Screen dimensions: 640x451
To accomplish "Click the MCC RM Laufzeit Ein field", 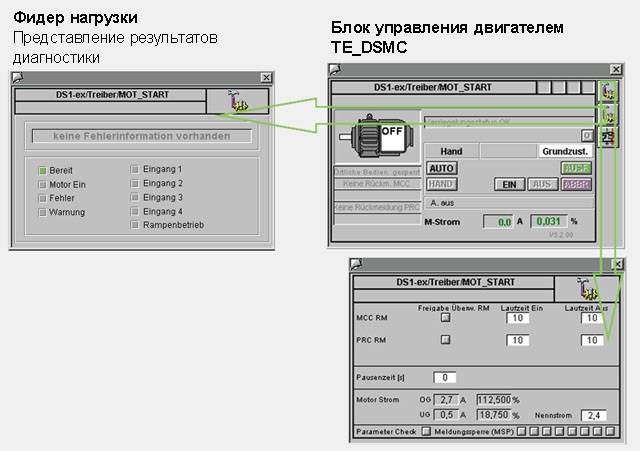I will (x=517, y=318).
